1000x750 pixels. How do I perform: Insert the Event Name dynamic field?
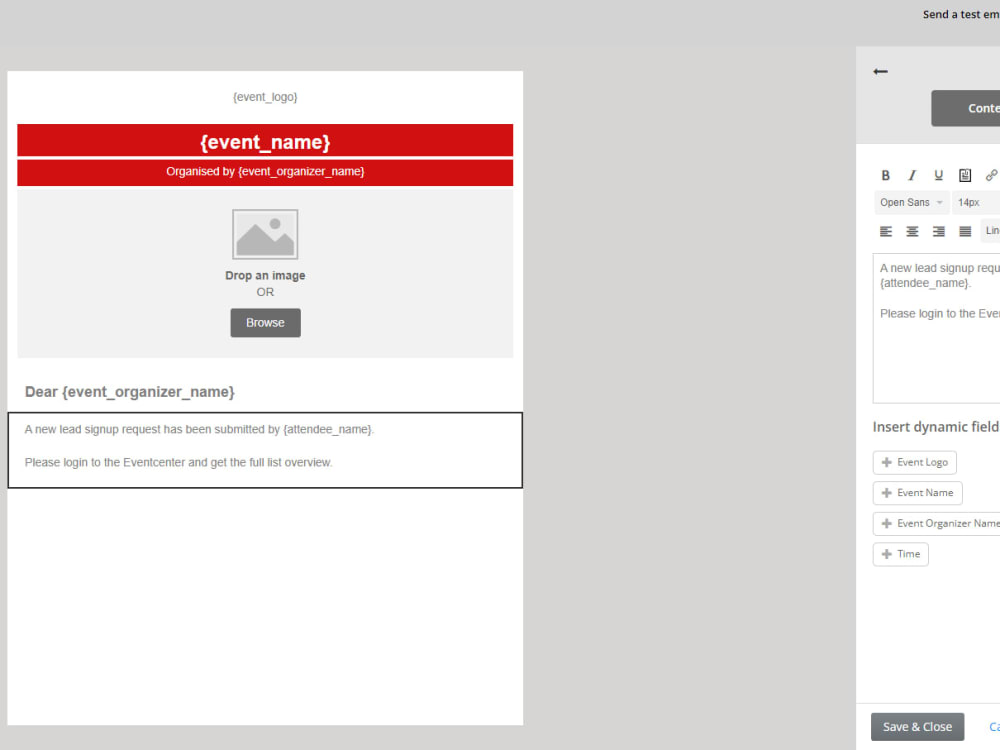pyautogui.click(x=917, y=493)
